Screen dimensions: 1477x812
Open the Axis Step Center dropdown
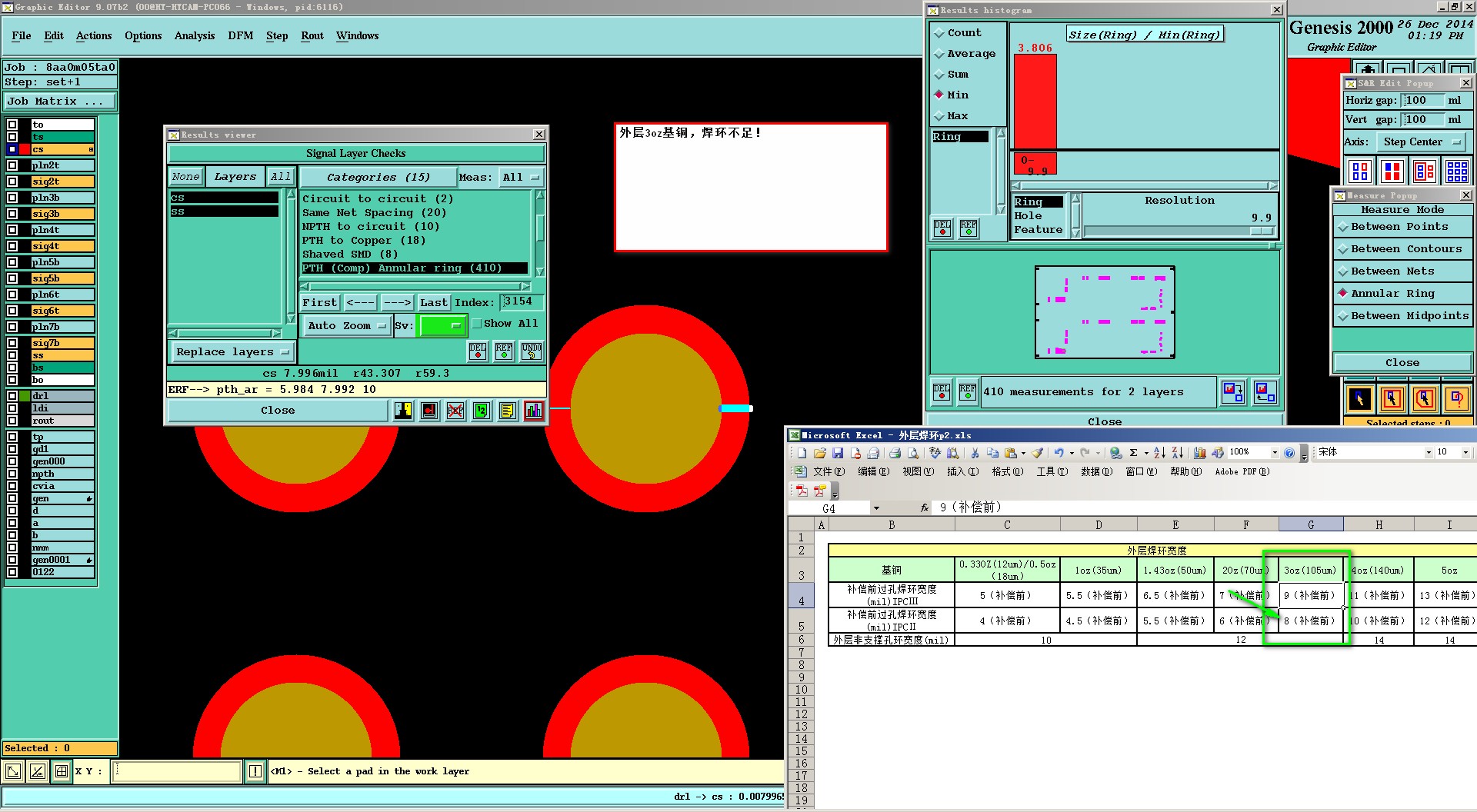point(1422,142)
